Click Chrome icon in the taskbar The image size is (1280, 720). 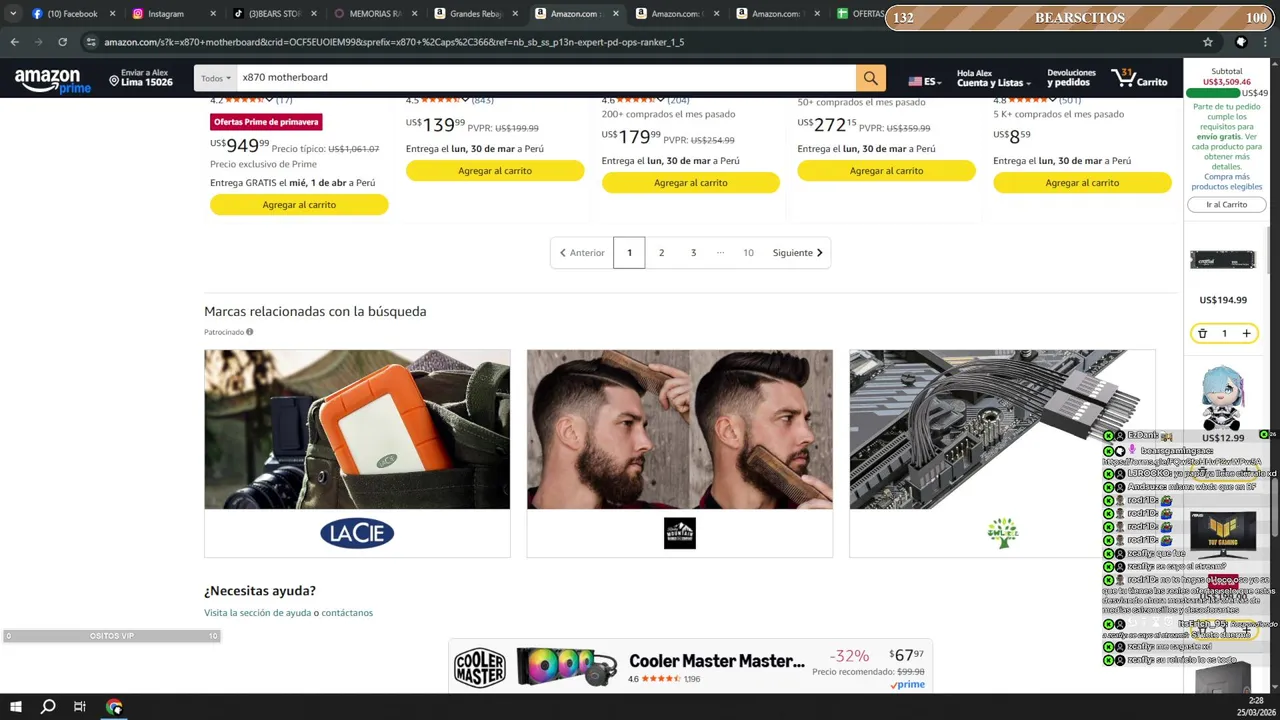click(x=114, y=707)
